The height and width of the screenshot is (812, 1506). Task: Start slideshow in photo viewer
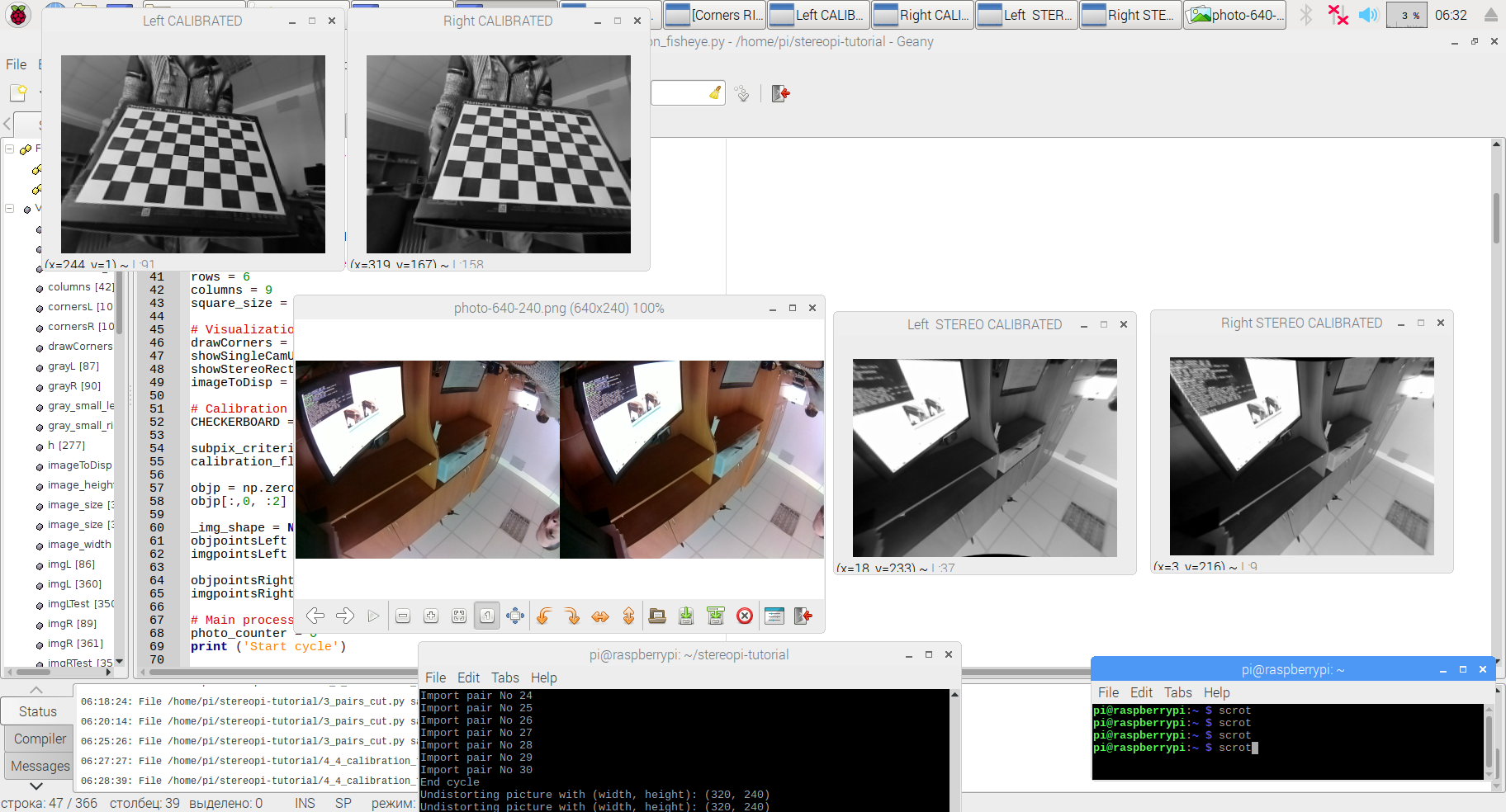pyautogui.click(x=373, y=616)
